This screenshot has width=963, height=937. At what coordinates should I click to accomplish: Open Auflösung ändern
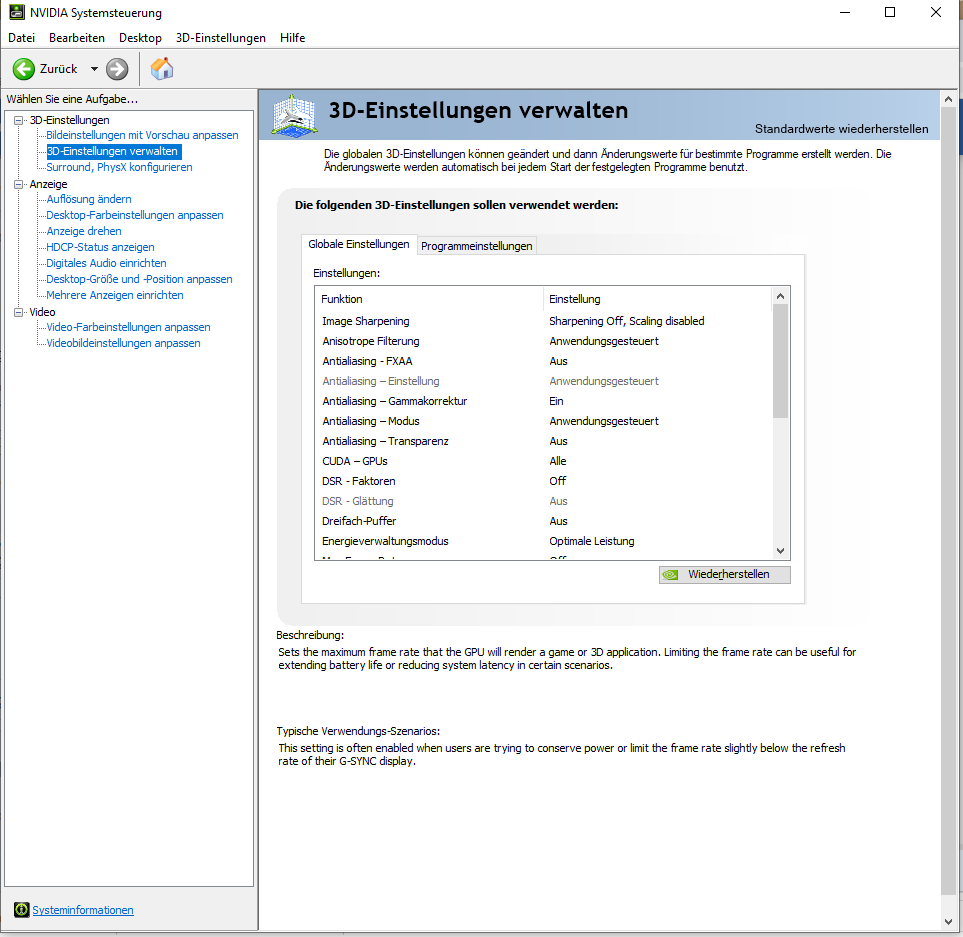89,199
